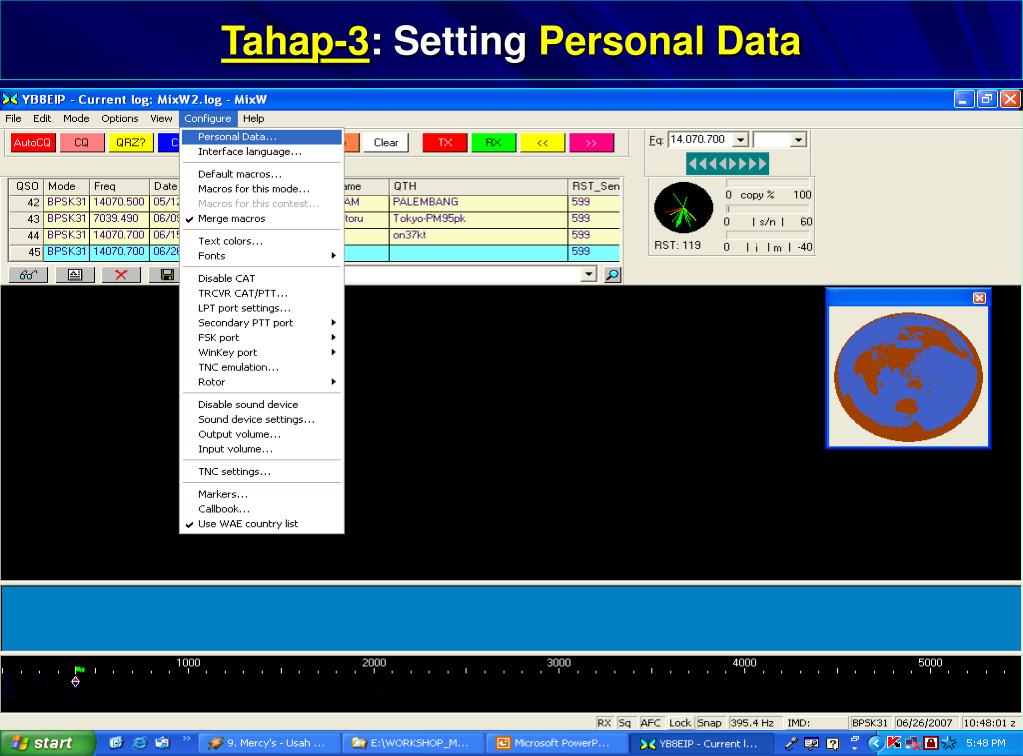The height and width of the screenshot is (756, 1023).
Task: Click the red Kaspersky K tray icon
Action: (893, 743)
